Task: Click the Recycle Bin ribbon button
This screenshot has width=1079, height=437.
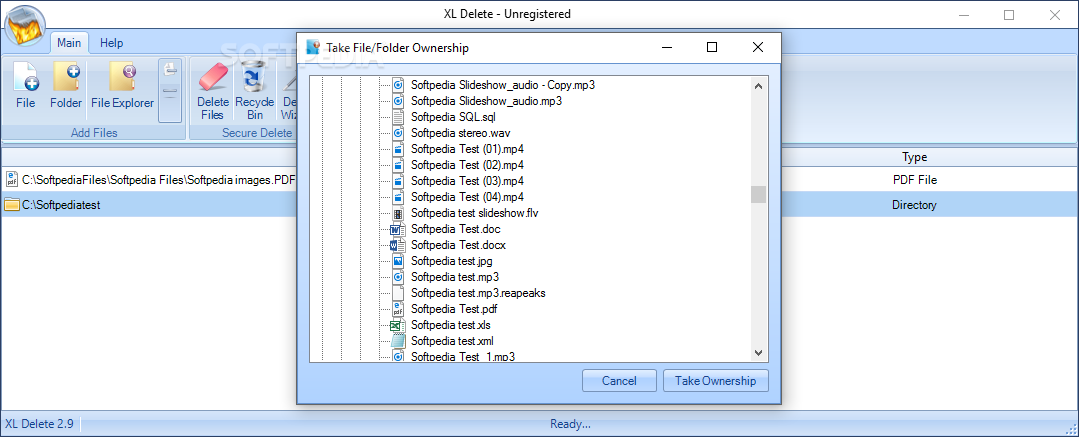Action: coord(255,91)
